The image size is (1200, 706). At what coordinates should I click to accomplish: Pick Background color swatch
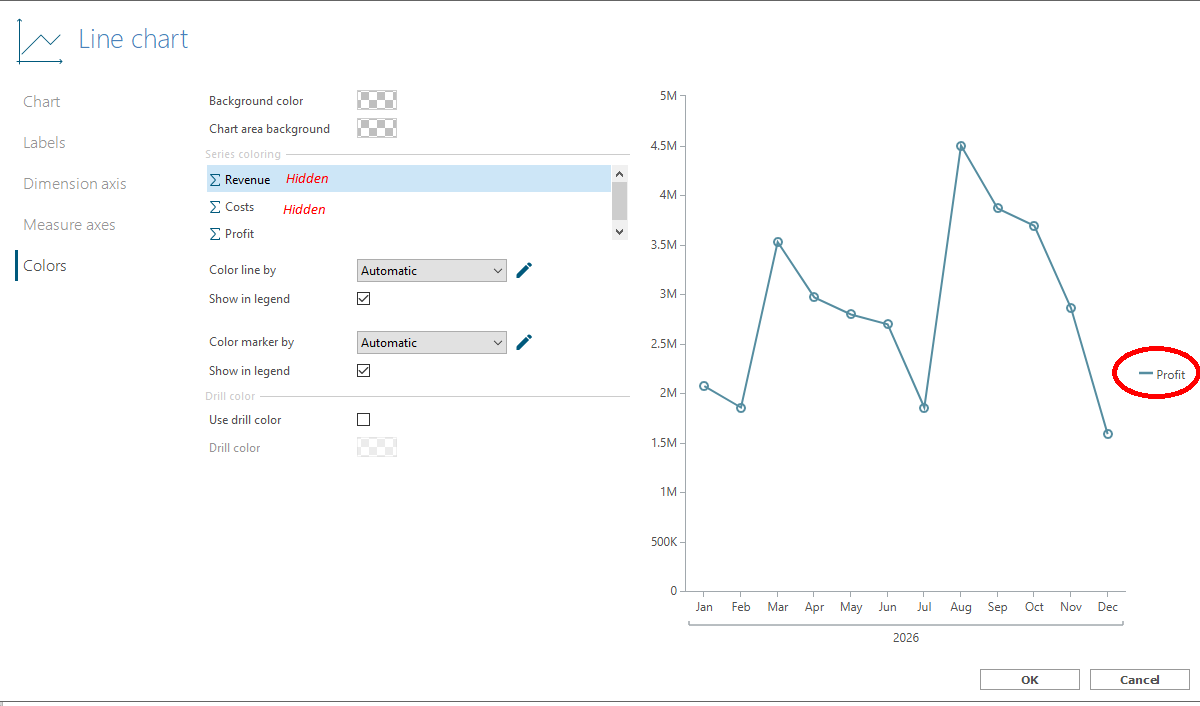pos(377,100)
